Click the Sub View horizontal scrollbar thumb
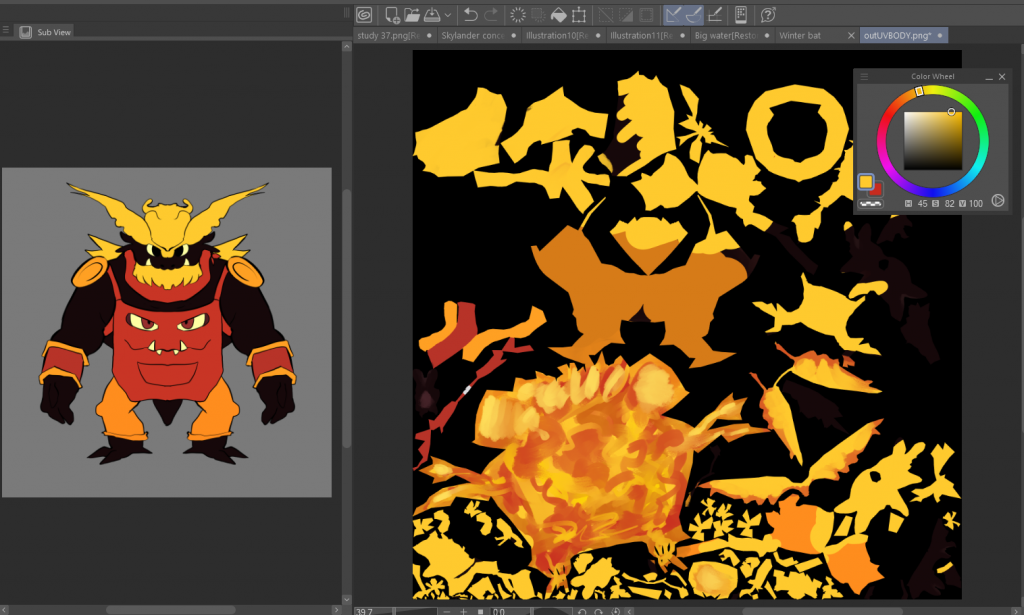This screenshot has height=615, width=1024. coord(170,610)
